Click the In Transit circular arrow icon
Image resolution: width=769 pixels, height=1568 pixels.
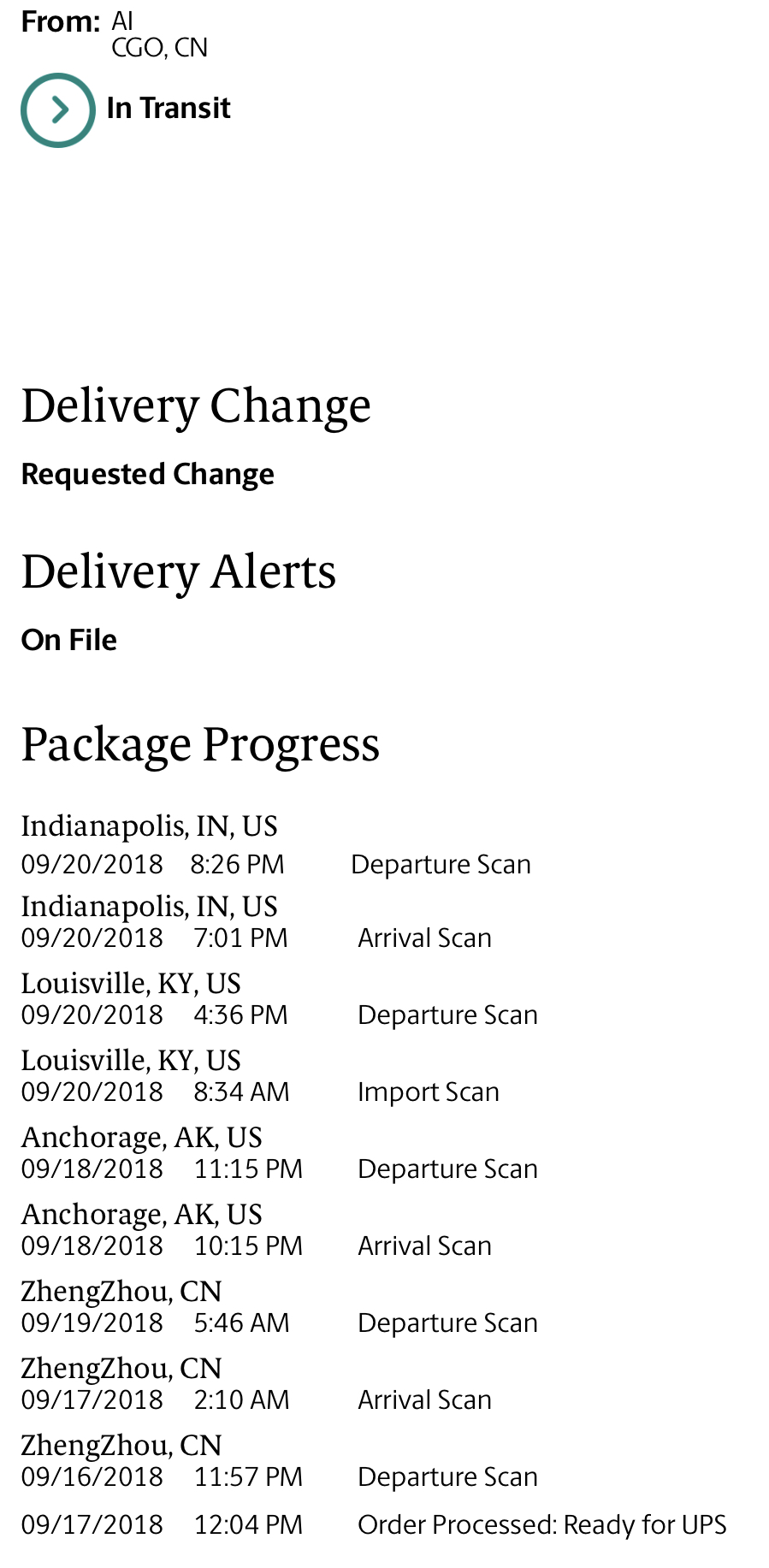[x=57, y=109]
